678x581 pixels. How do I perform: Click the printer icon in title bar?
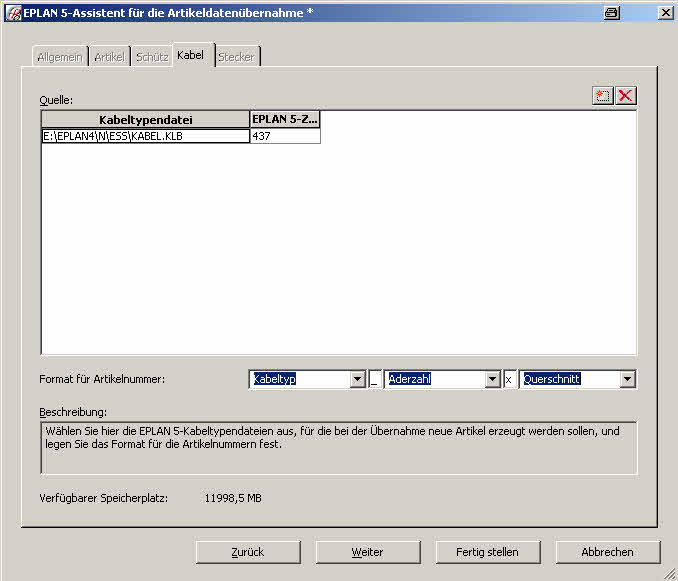612,13
